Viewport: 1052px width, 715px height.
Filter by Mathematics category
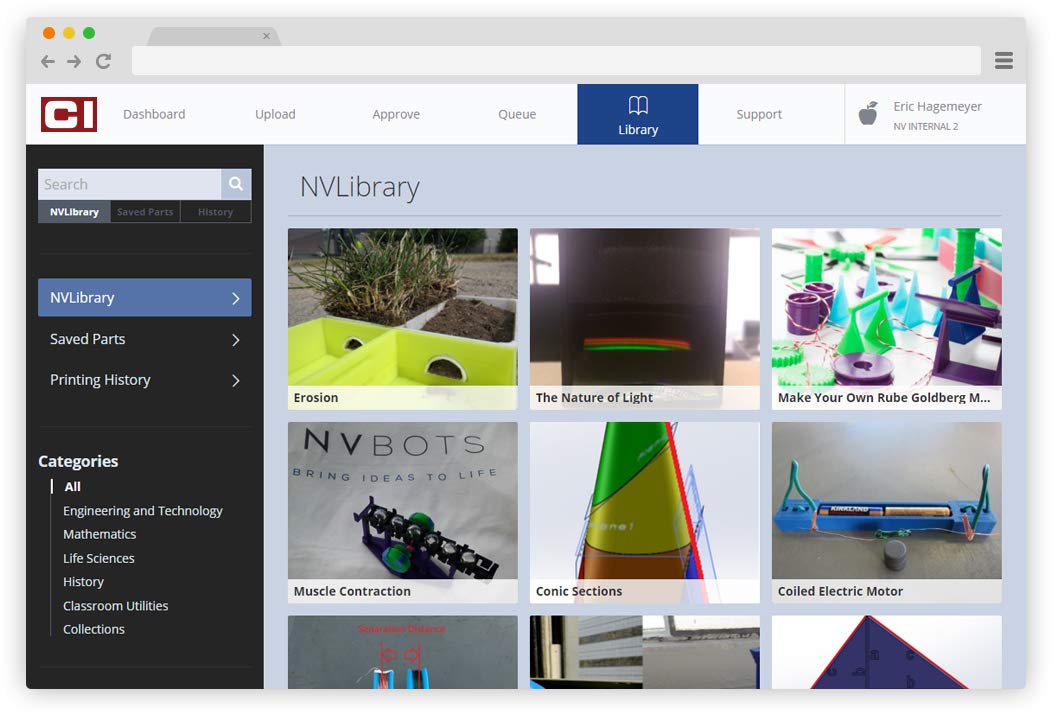(x=99, y=535)
